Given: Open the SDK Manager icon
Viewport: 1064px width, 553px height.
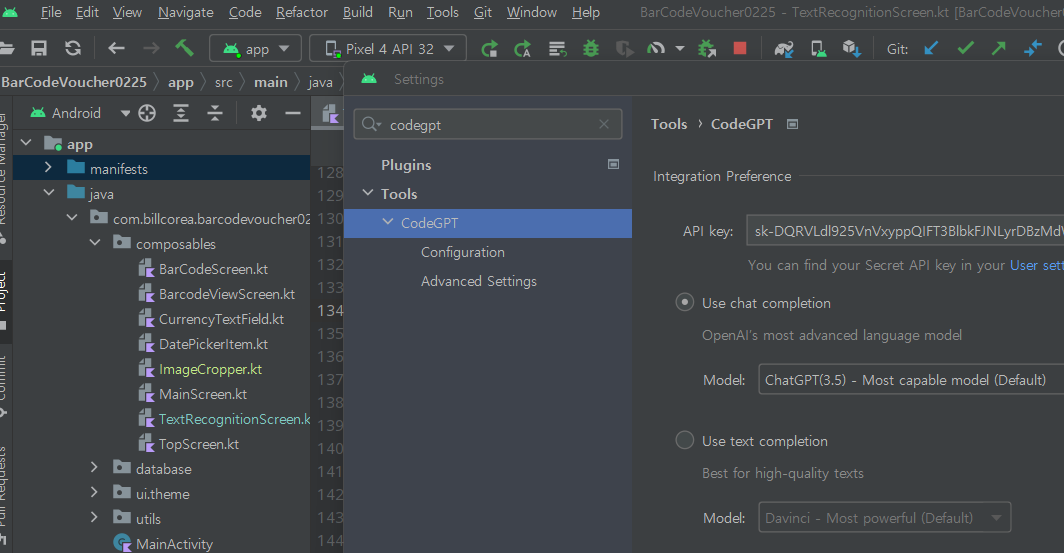Looking at the screenshot, I should tap(852, 49).
